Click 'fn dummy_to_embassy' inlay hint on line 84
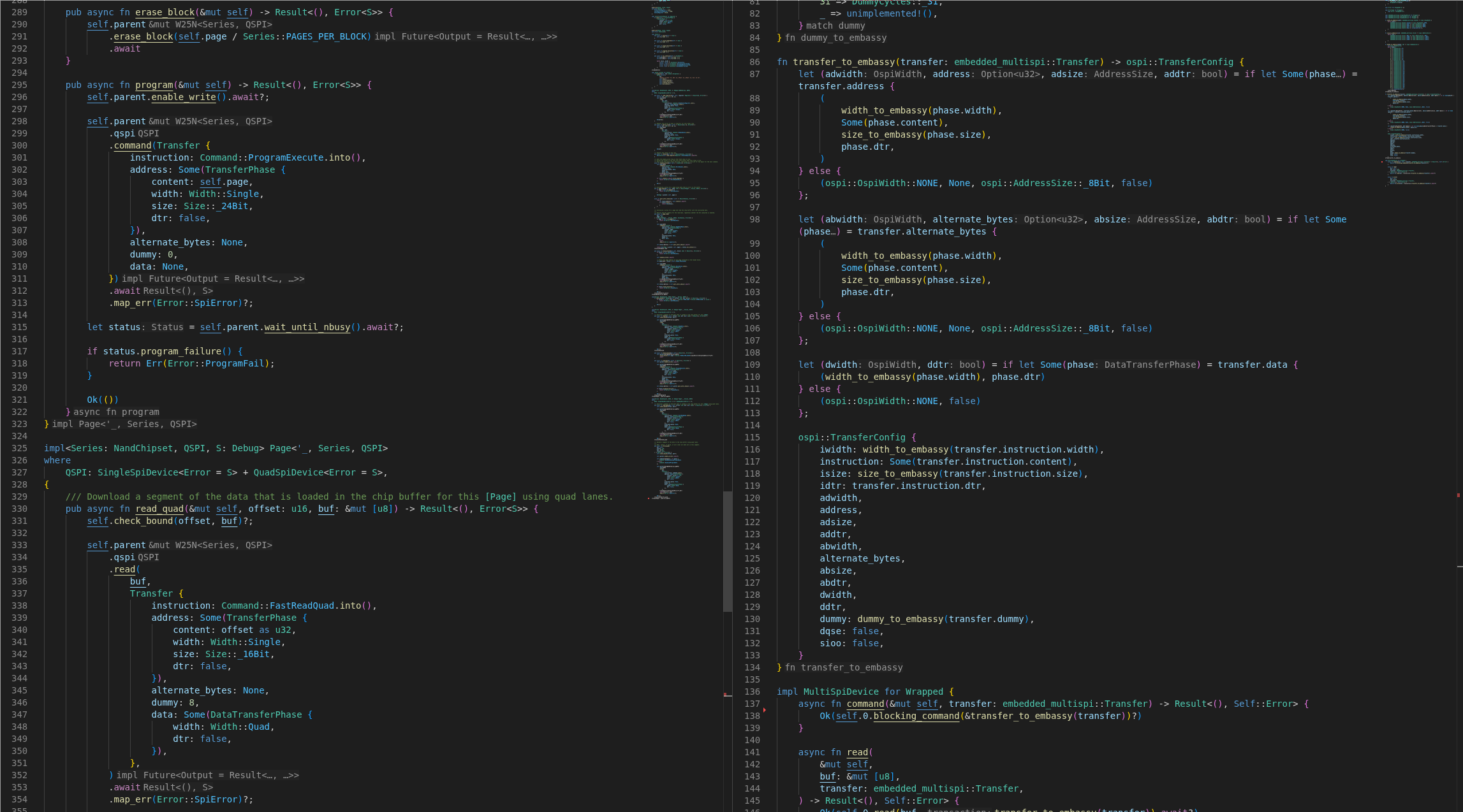The width and height of the screenshot is (1463, 812). tap(835, 38)
